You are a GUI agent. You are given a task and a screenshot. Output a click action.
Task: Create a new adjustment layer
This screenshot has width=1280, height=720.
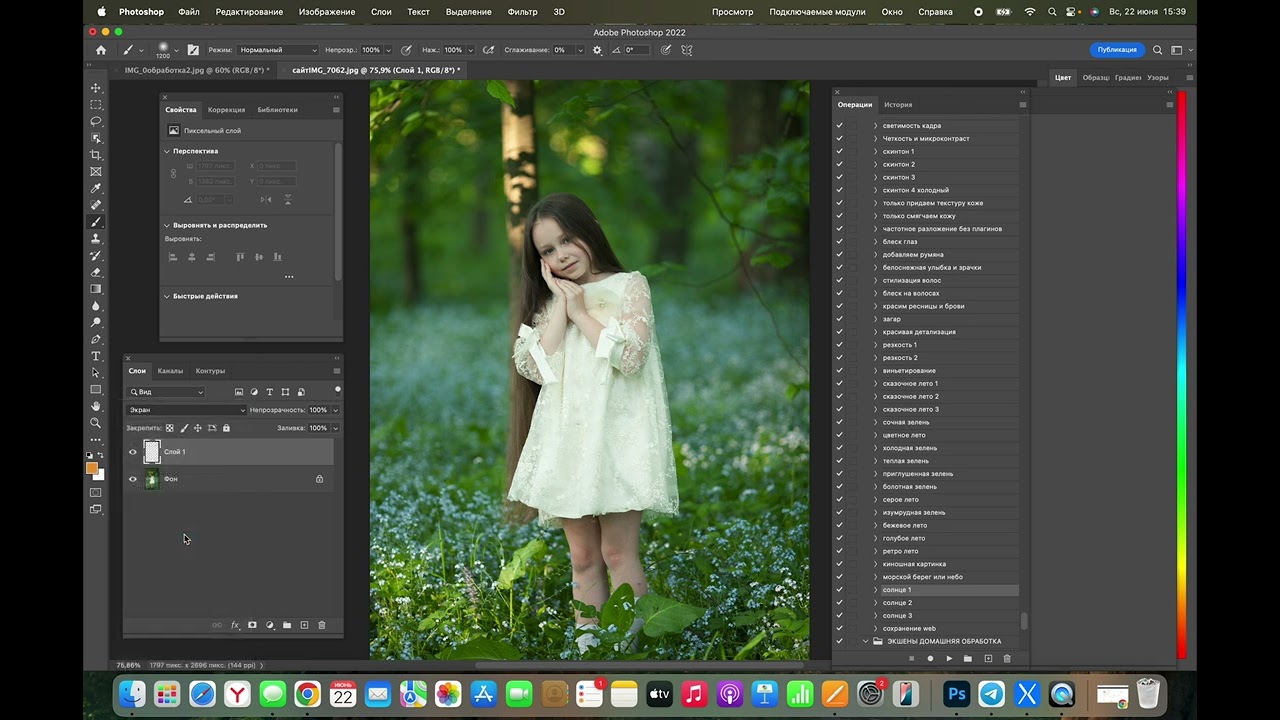[x=269, y=625]
